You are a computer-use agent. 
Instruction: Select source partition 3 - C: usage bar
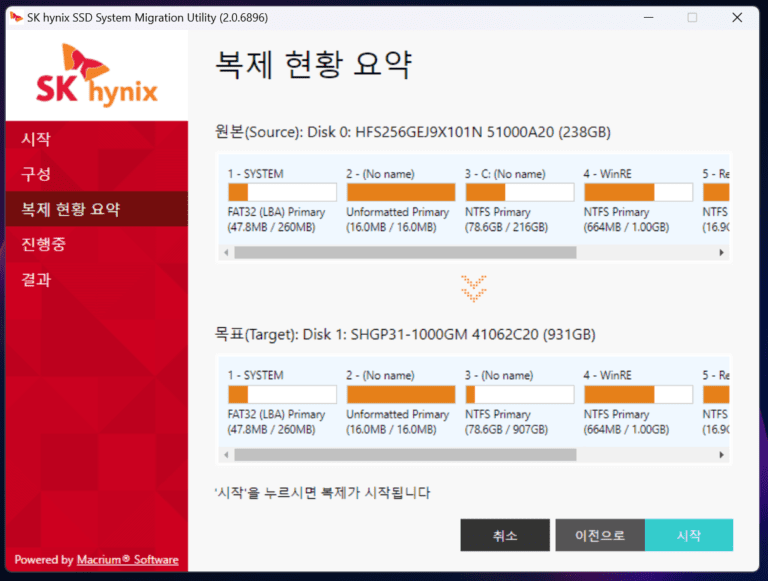click(x=520, y=192)
